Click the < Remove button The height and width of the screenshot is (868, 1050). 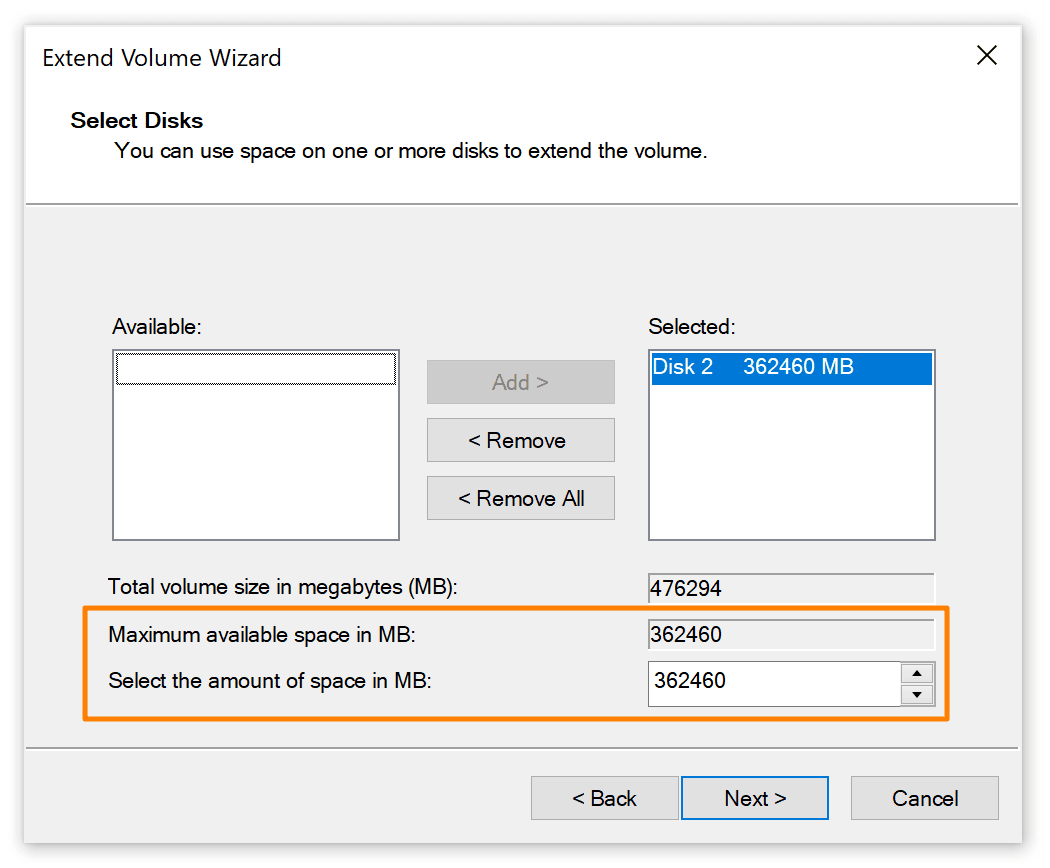coord(520,440)
